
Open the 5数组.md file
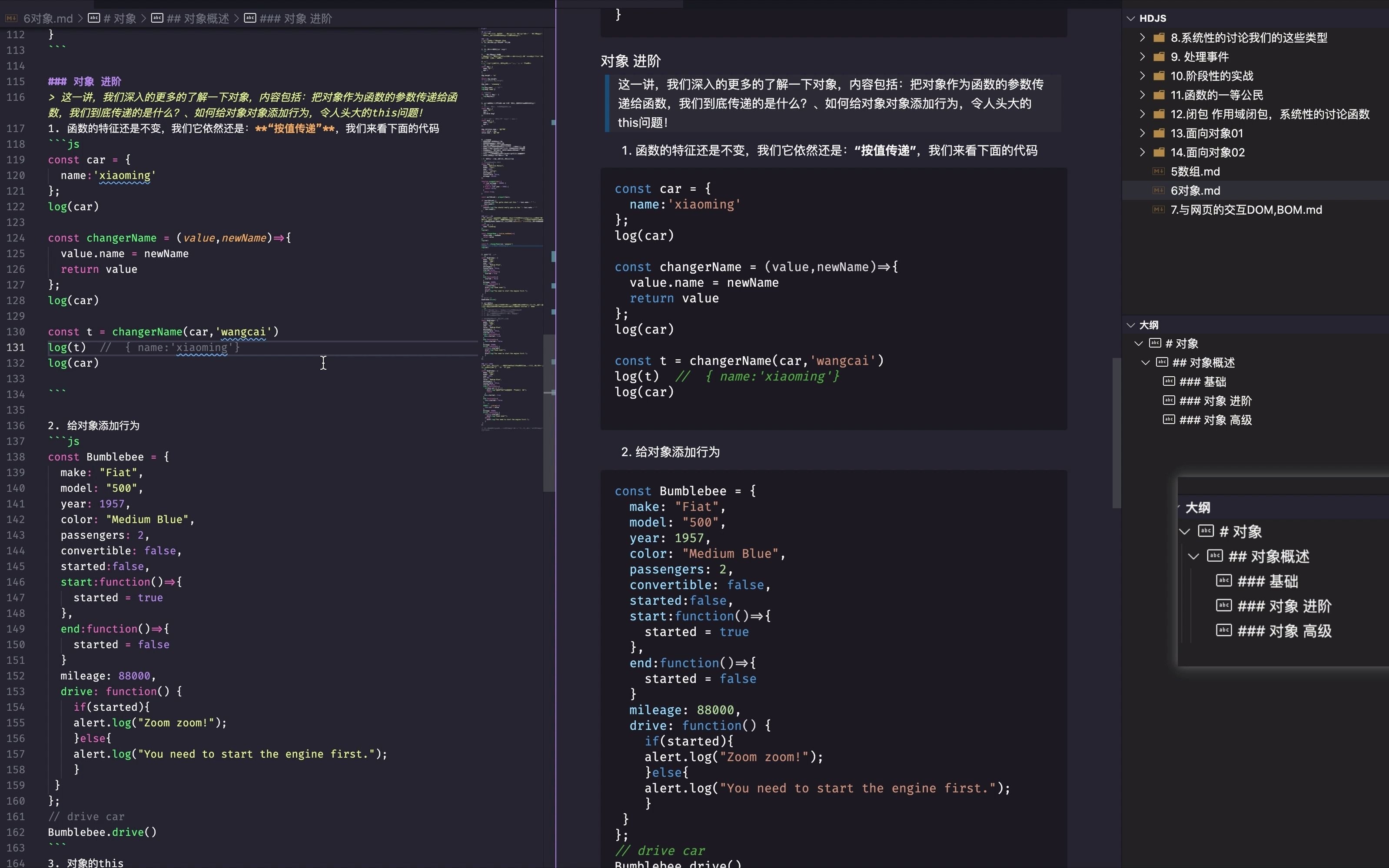(1195, 172)
